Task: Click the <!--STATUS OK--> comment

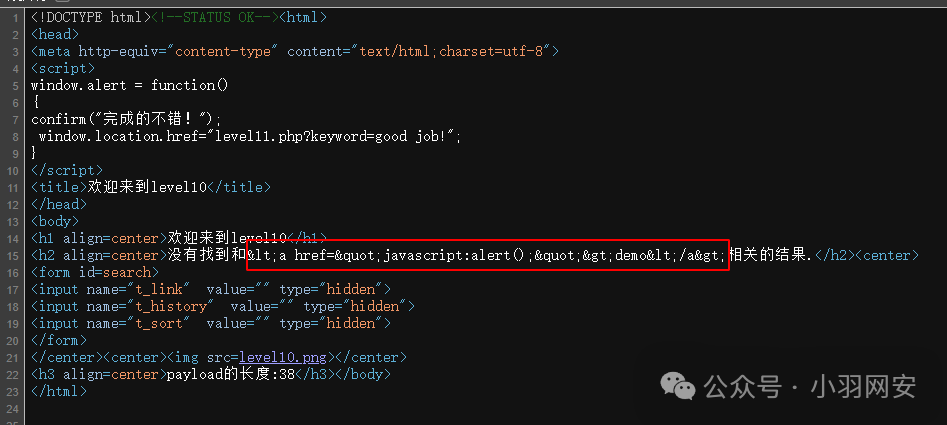Action: pyautogui.click(x=215, y=18)
